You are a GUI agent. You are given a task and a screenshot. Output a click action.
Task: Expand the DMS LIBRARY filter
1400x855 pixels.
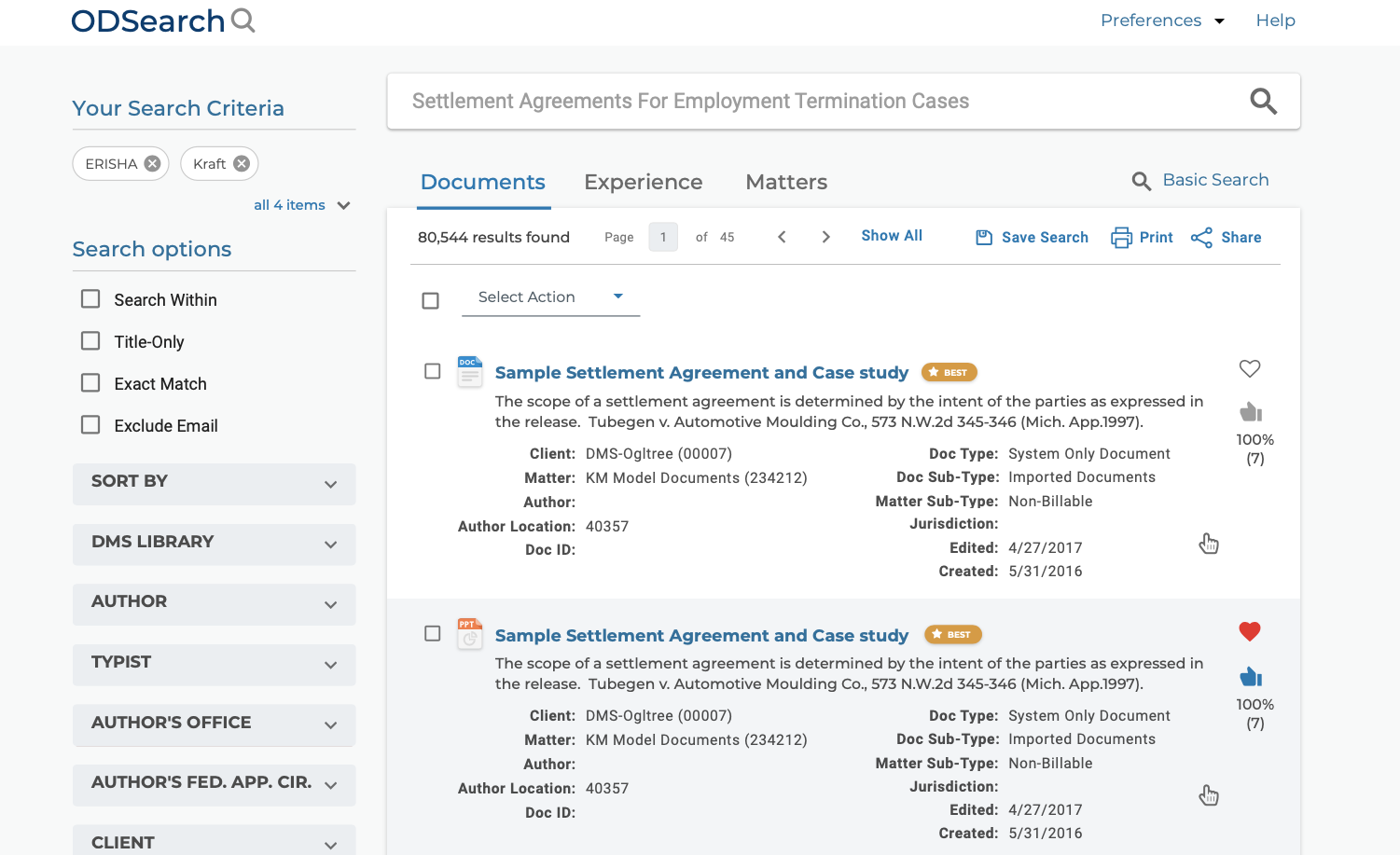pos(214,544)
